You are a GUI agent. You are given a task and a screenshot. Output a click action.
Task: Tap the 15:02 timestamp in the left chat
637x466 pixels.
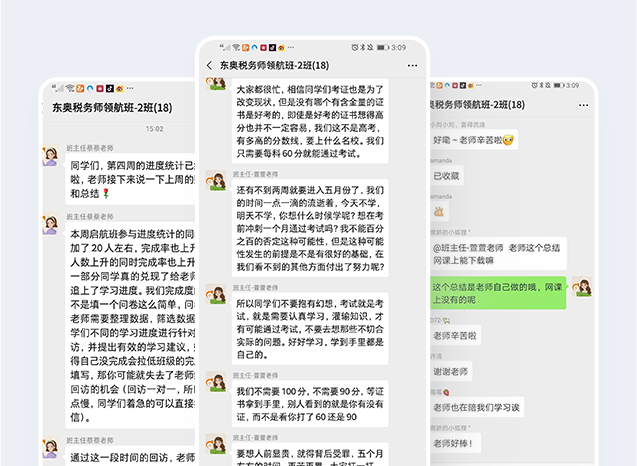[x=154, y=128]
